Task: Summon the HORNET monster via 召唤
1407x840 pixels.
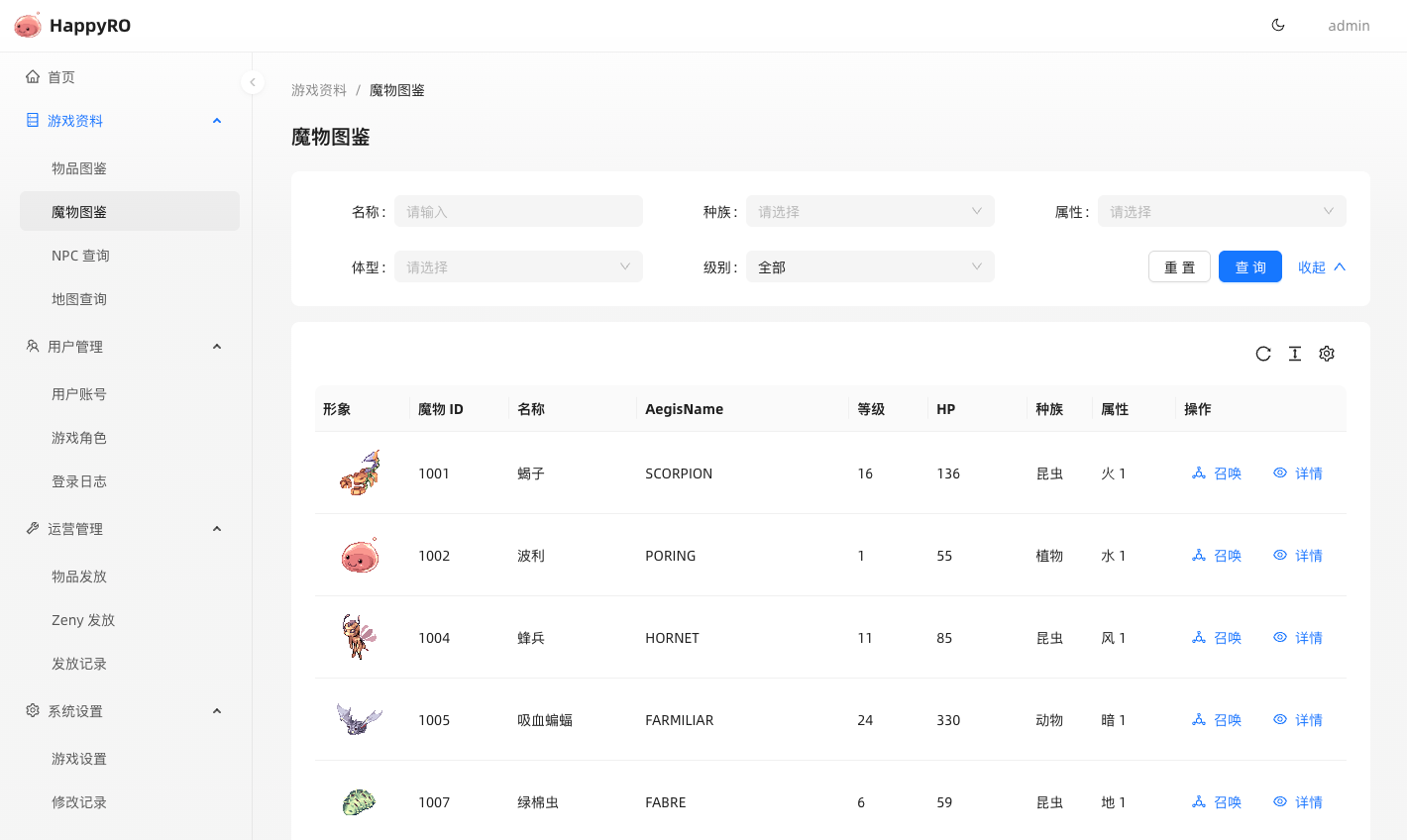Action: click(1217, 638)
